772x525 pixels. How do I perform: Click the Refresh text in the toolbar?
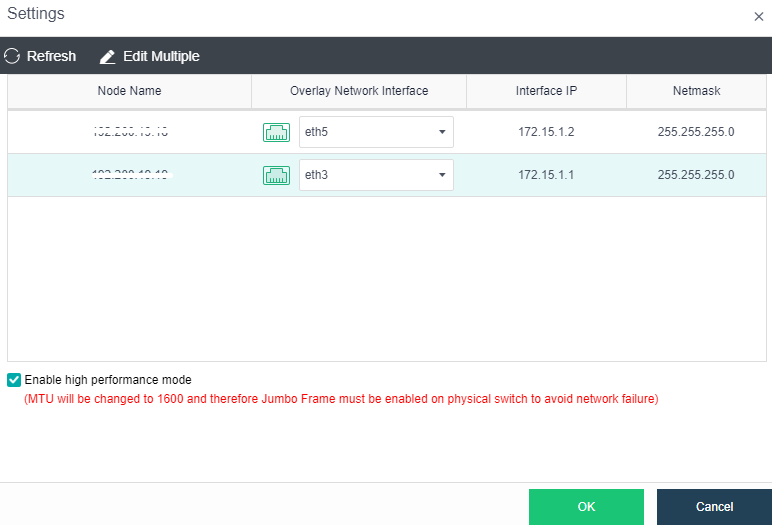pos(51,56)
